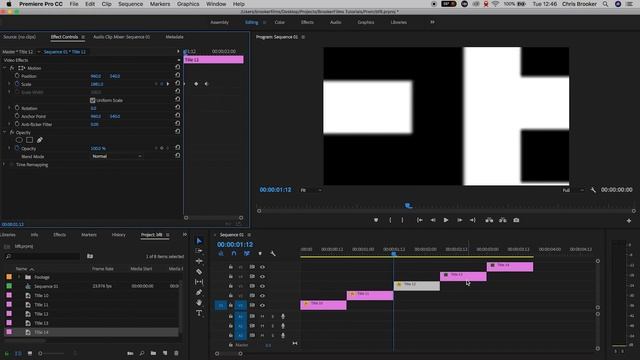The width and height of the screenshot is (640, 360).
Task: Create new search bin from query
Action: [x=90, y=256]
